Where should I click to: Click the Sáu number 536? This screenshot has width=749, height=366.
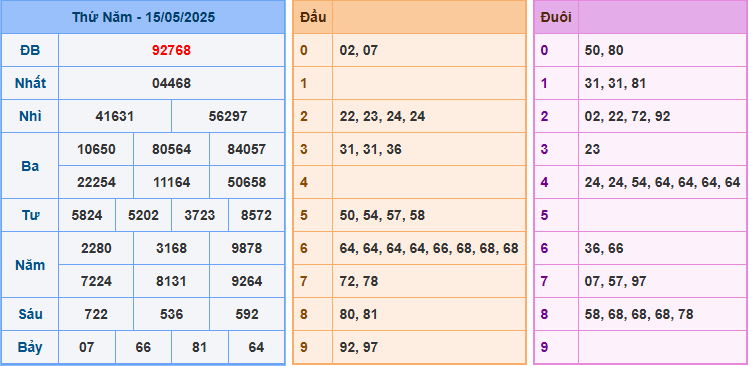point(171,314)
